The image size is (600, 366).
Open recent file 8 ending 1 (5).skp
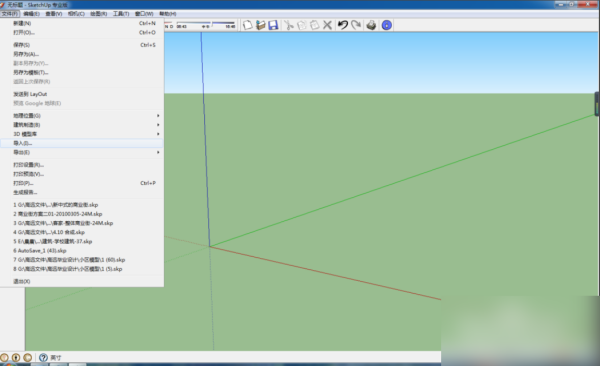coord(82,269)
